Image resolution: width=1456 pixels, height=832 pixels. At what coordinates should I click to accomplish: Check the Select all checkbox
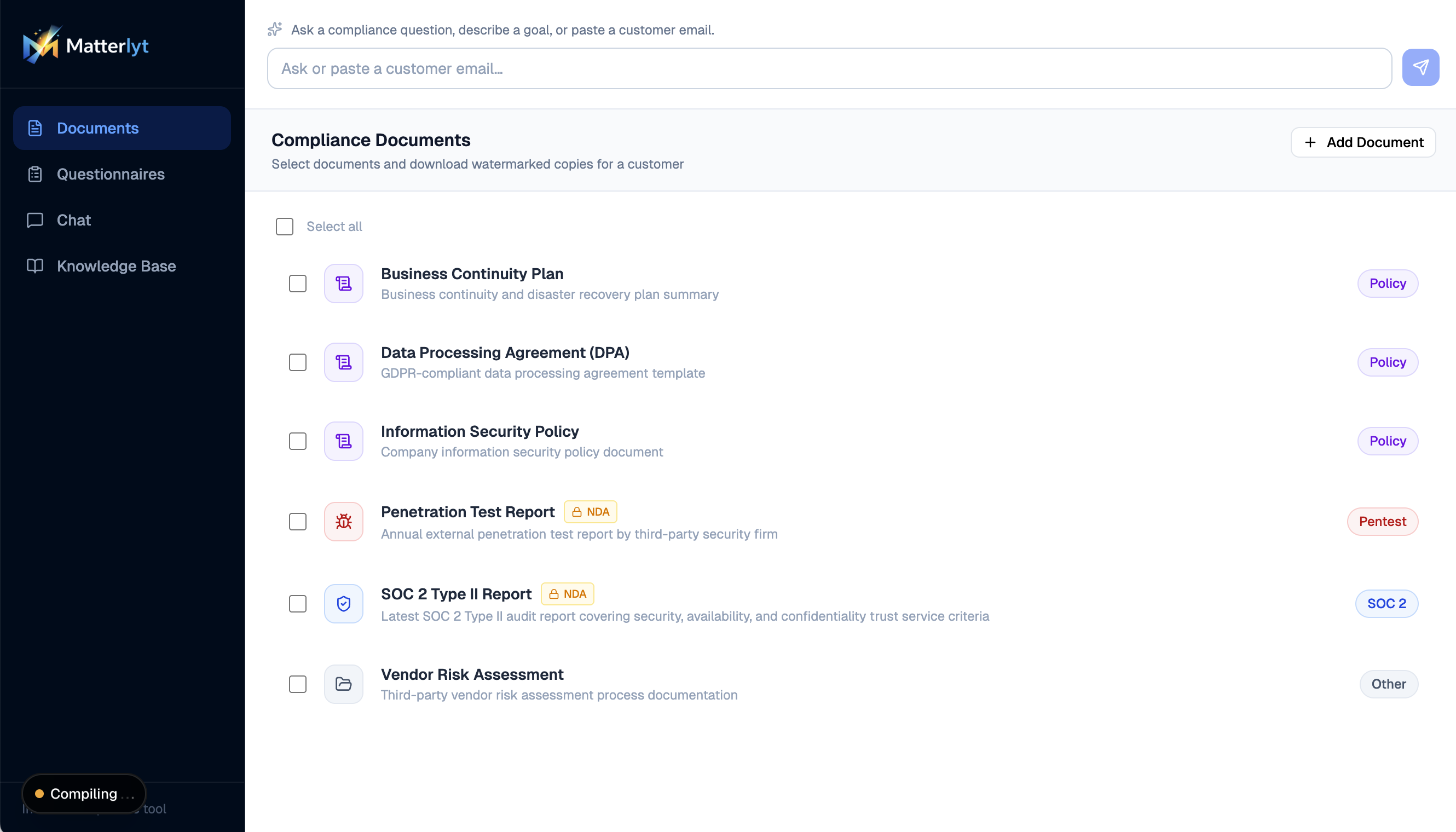tap(285, 226)
